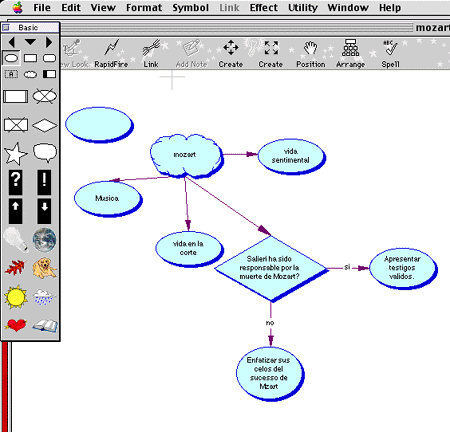Select the small rectangle shape in palette
The height and width of the screenshot is (432, 450).
(30, 58)
